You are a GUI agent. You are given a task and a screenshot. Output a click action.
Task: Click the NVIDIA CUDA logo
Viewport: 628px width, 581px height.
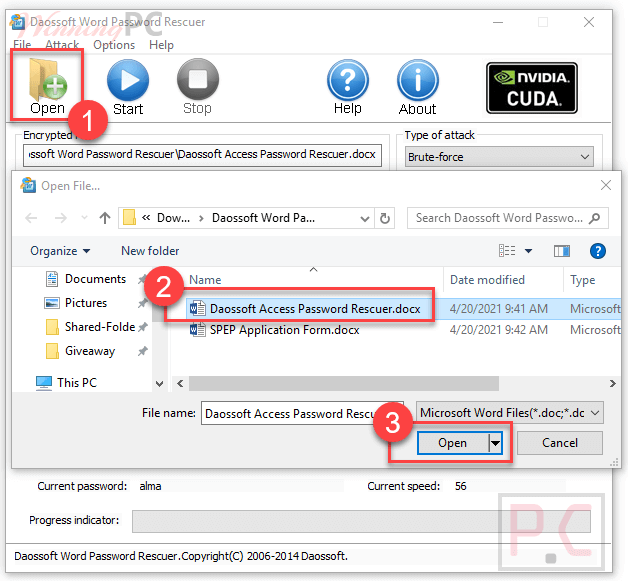point(532,88)
